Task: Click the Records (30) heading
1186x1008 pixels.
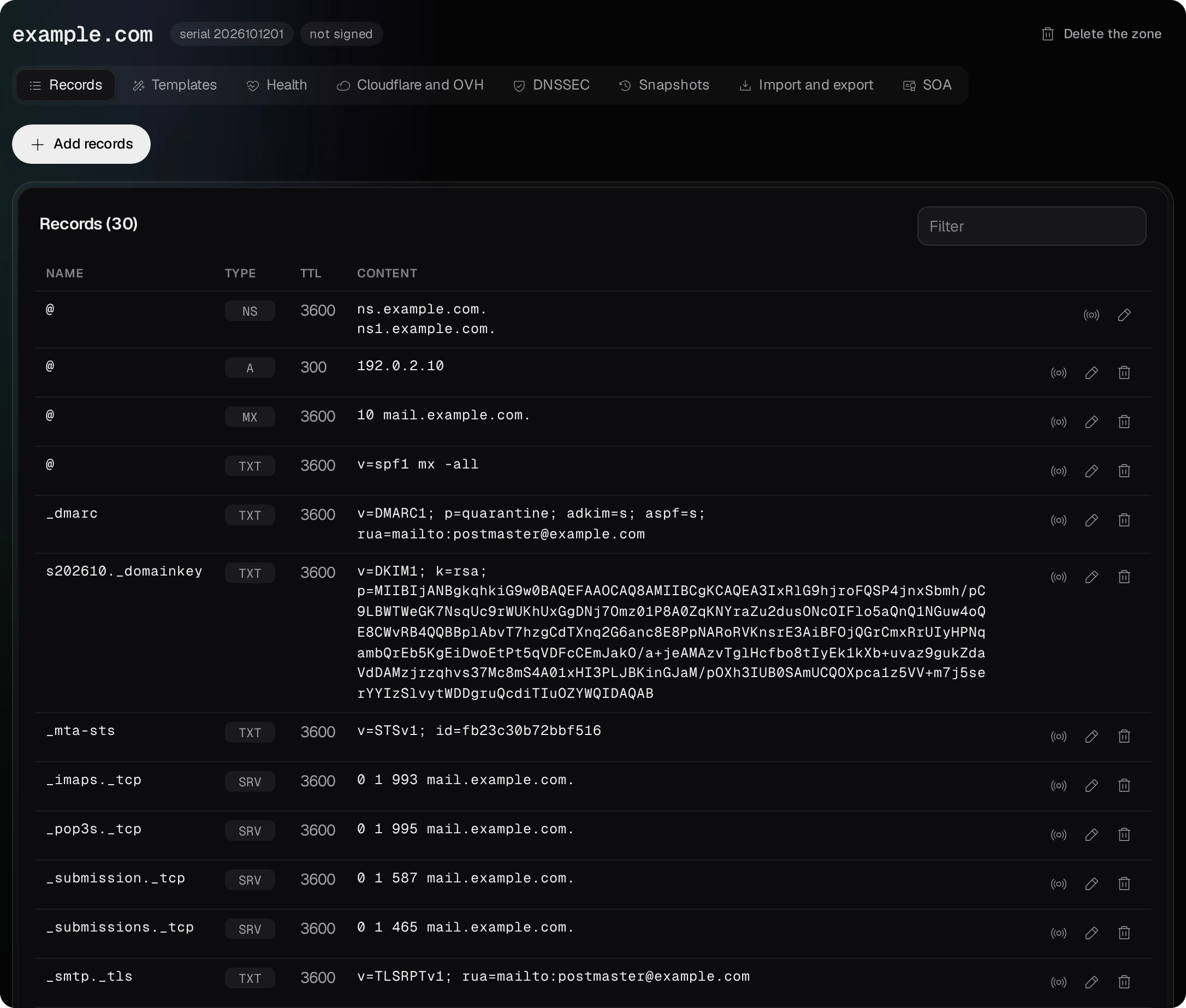Action: pyautogui.click(x=88, y=224)
